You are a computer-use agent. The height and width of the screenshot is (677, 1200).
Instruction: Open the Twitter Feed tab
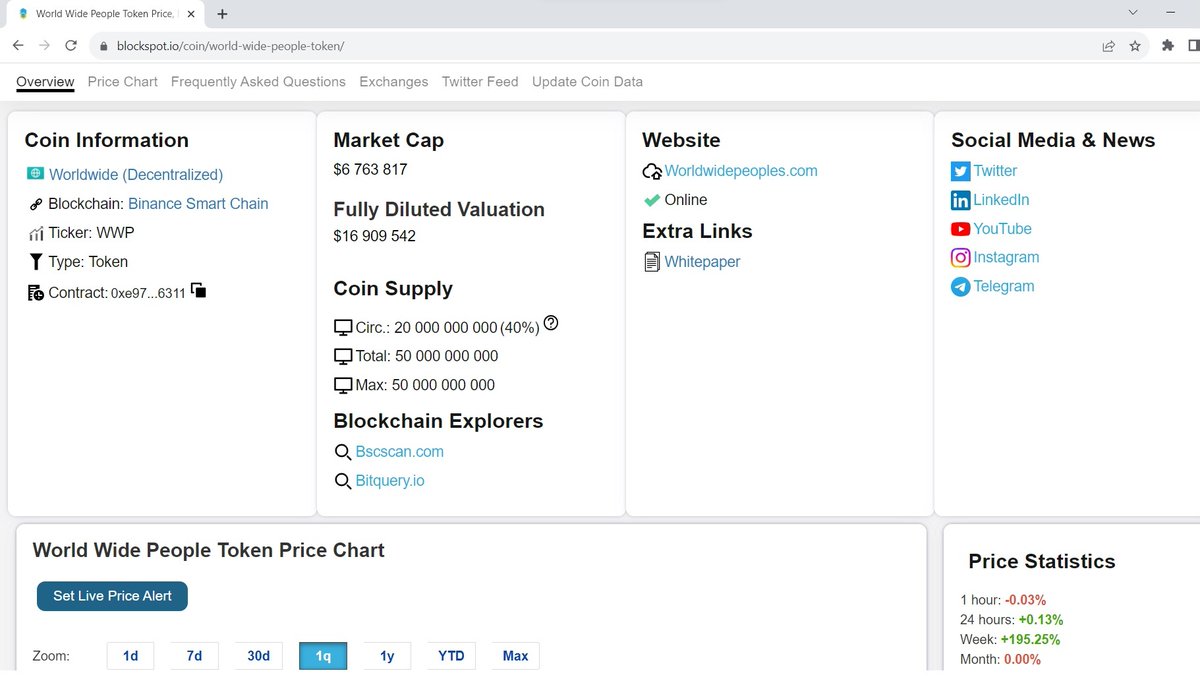tap(480, 82)
